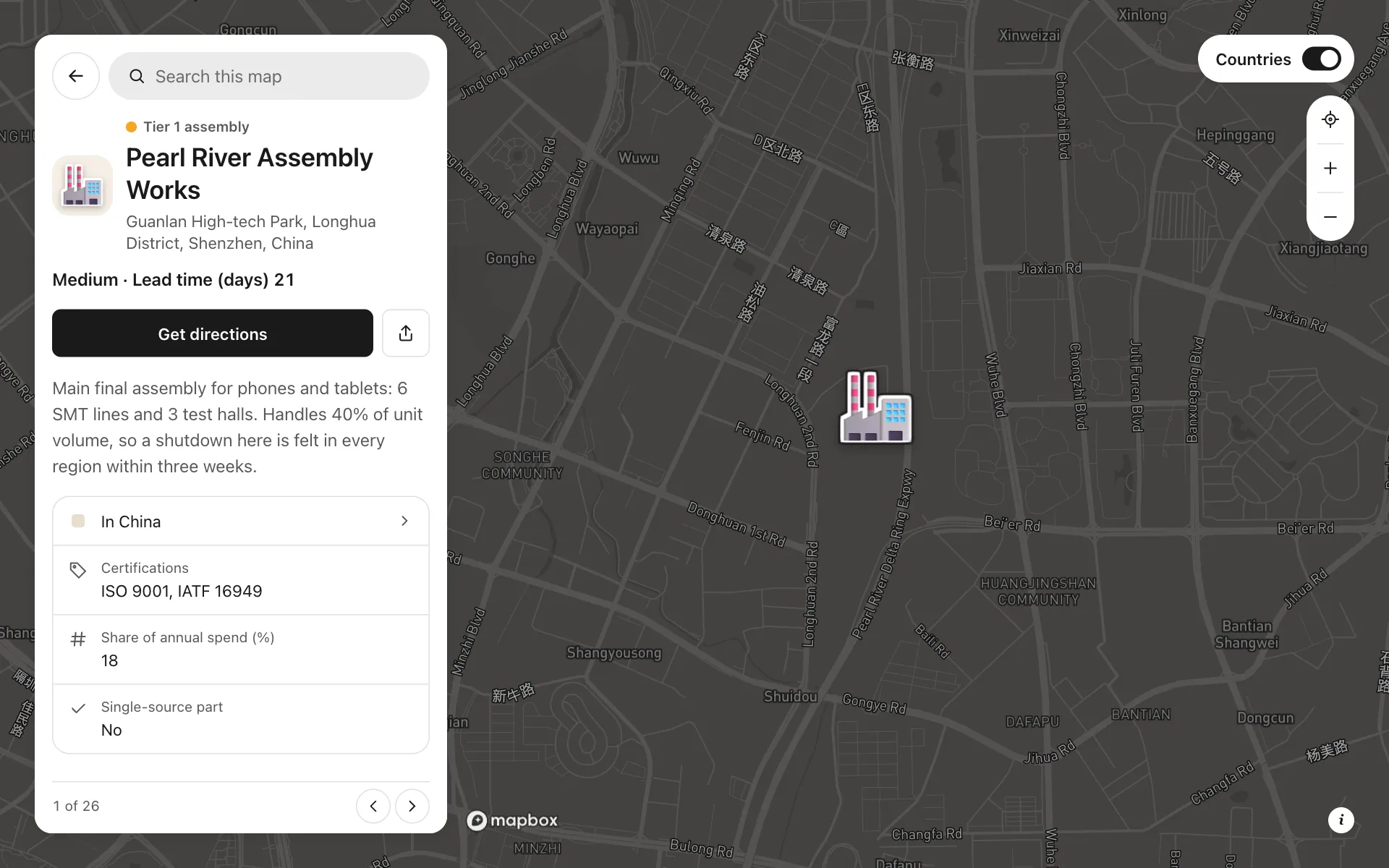Click the In China color swatch
The height and width of the screenshot is (868, 1389).
[78, 521]
